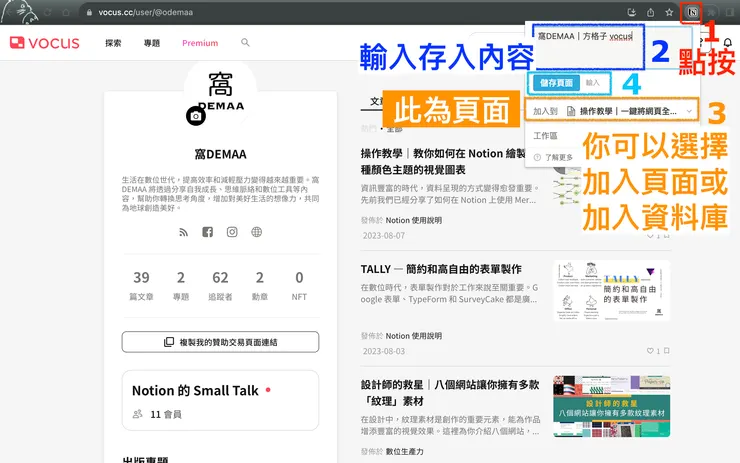
Task: Click the date 2023-08-03
Action: (x=384, y=351)
